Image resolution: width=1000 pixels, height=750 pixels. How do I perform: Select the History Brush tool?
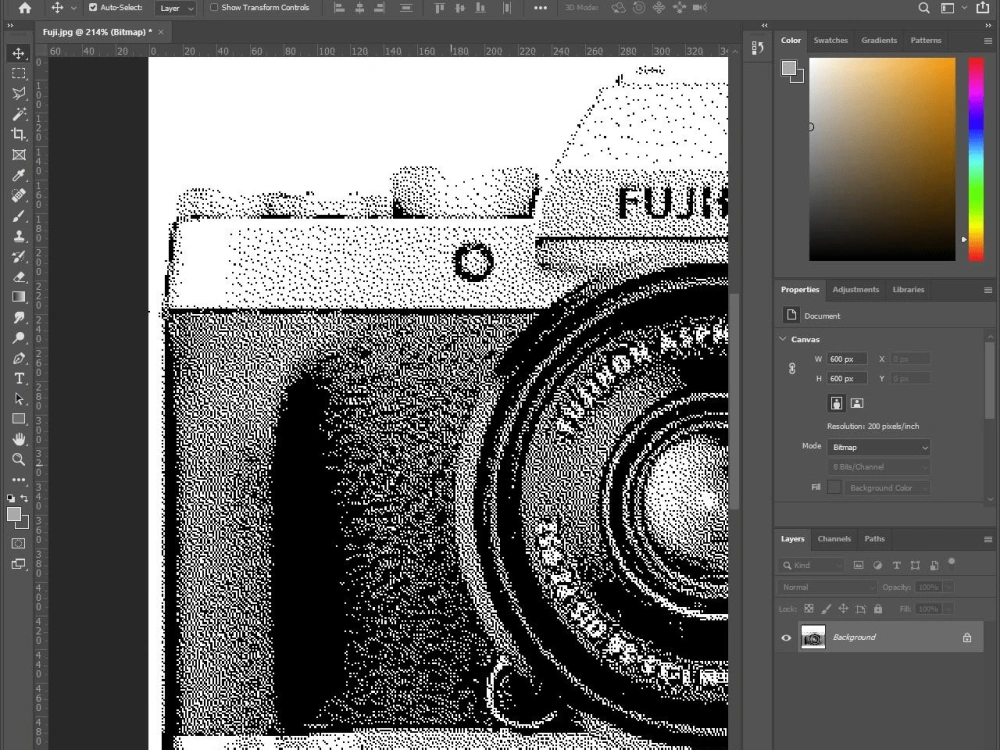pos(18,256)
